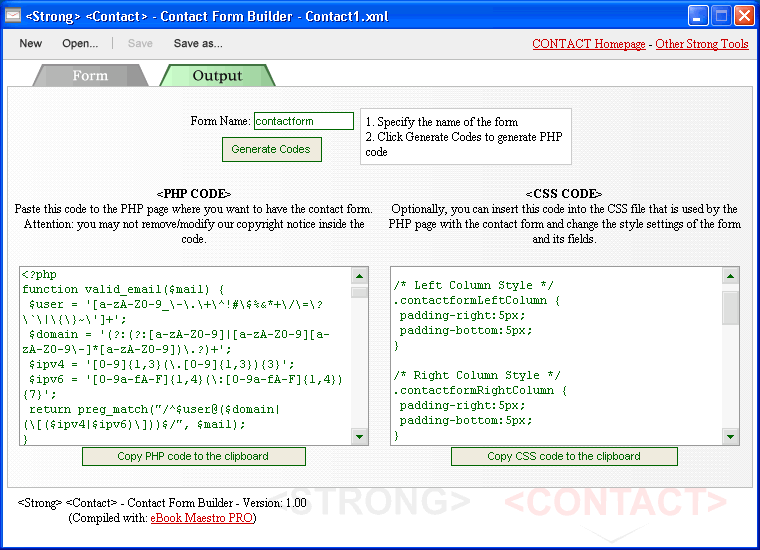Click the '<PHP CODE>' heading text

194,194
